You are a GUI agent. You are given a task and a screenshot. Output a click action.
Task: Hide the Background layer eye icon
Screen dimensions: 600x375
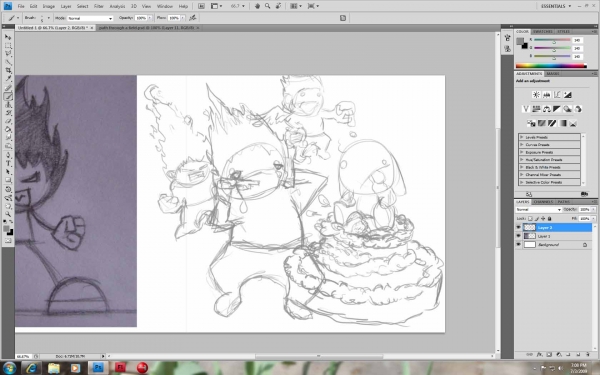click(518, 245)
